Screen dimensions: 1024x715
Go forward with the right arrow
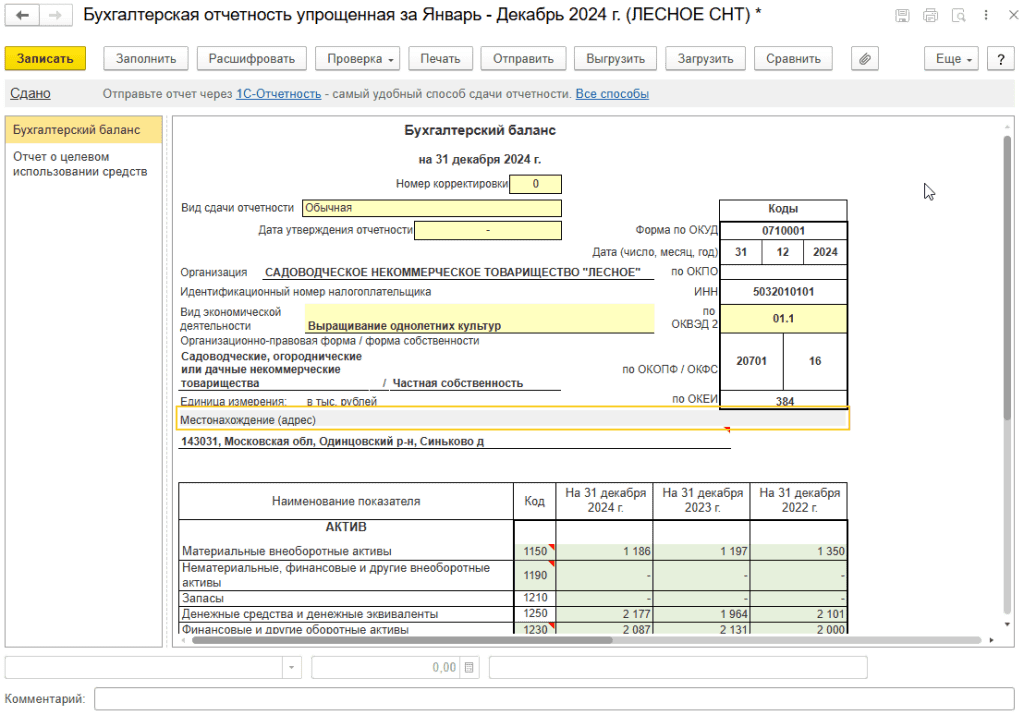[x=56, y=15]
